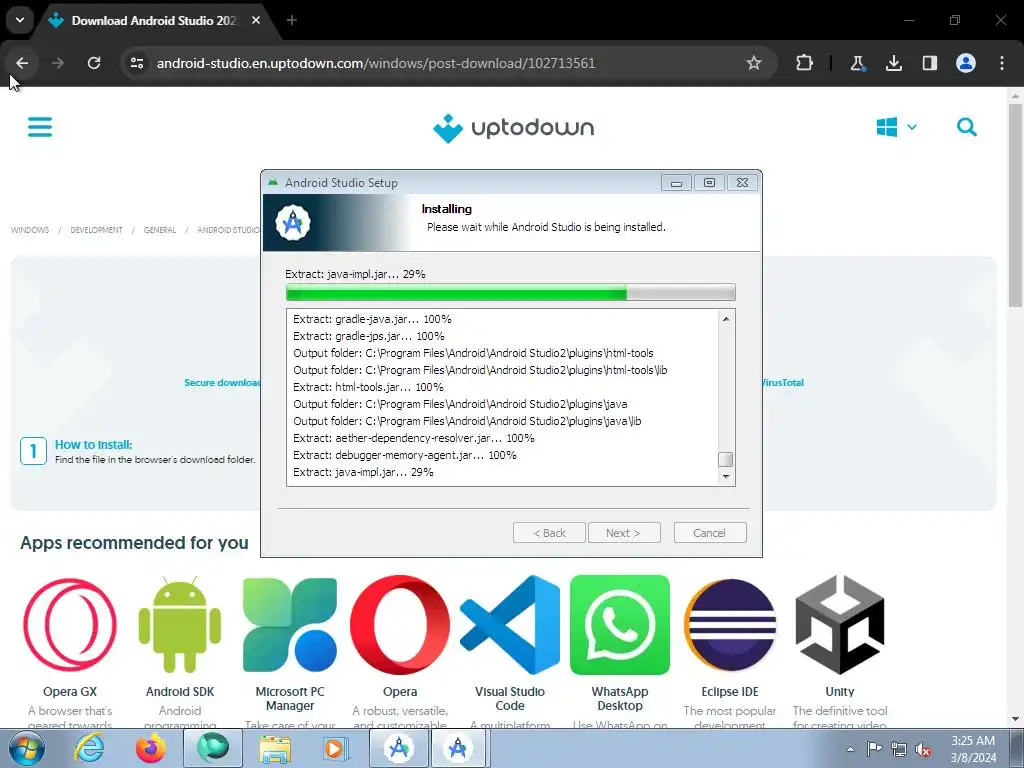Image resolution: width=1024 pixels, height=768 pixels.
Task: Click the Back button in setup
Action: [x=549, y=533]
